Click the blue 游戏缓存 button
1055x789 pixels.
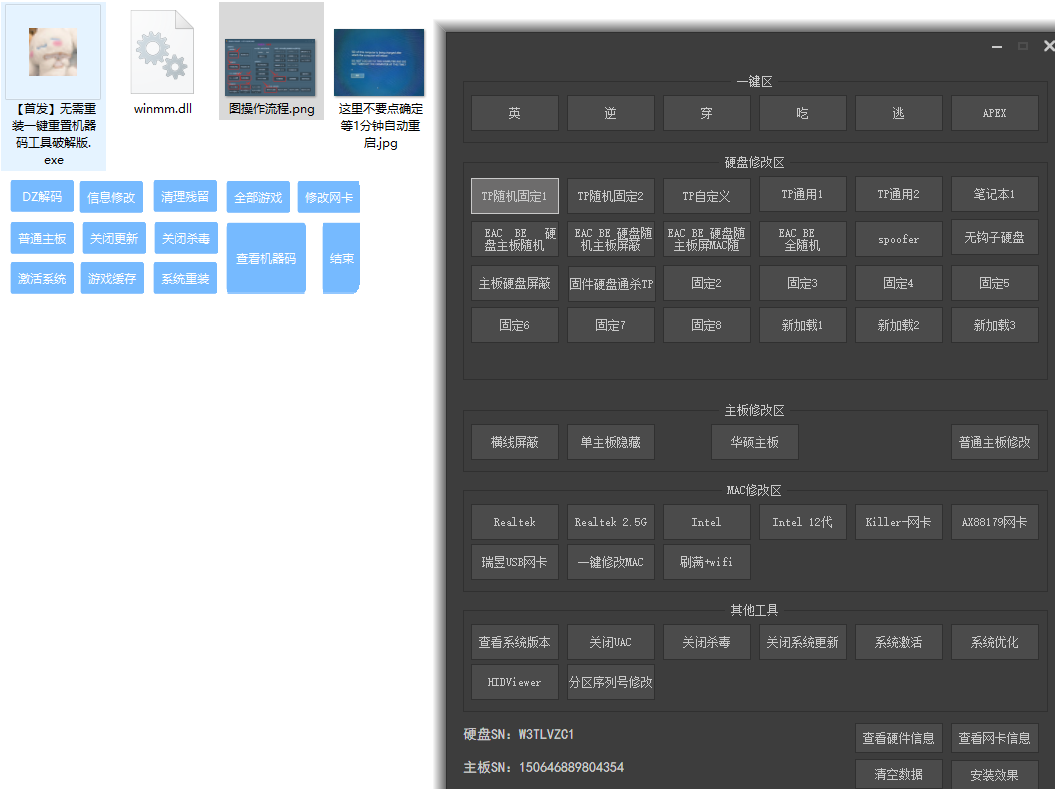coord(112,279)
